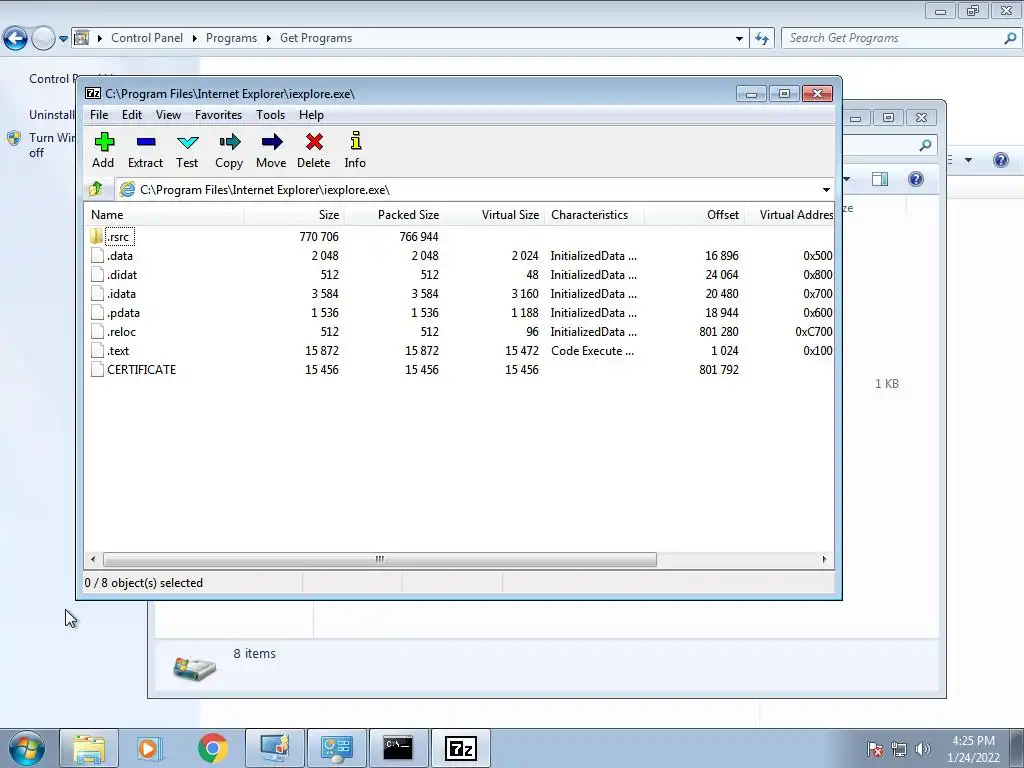This screenshot has width=1024, height=768.
Task: Click the Add toolbar icon
Action: click(x=104, y=142)
